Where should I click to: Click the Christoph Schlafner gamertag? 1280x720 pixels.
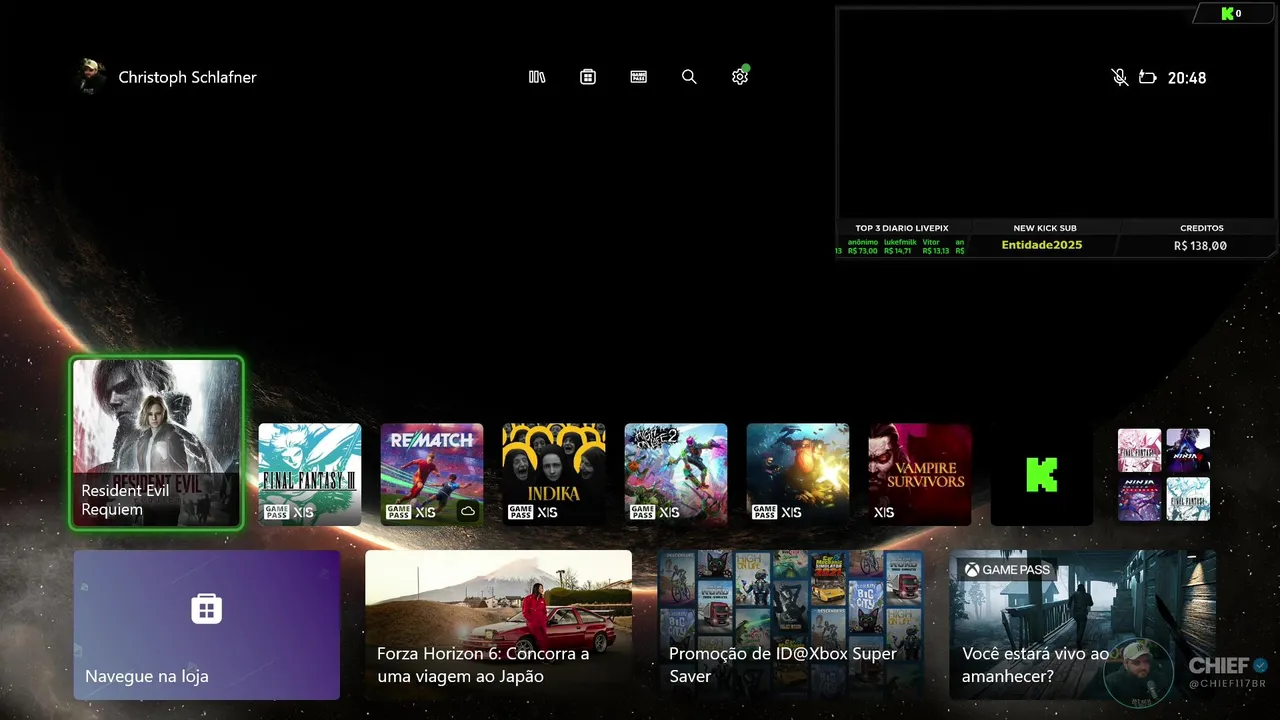[x=187, y=77]
